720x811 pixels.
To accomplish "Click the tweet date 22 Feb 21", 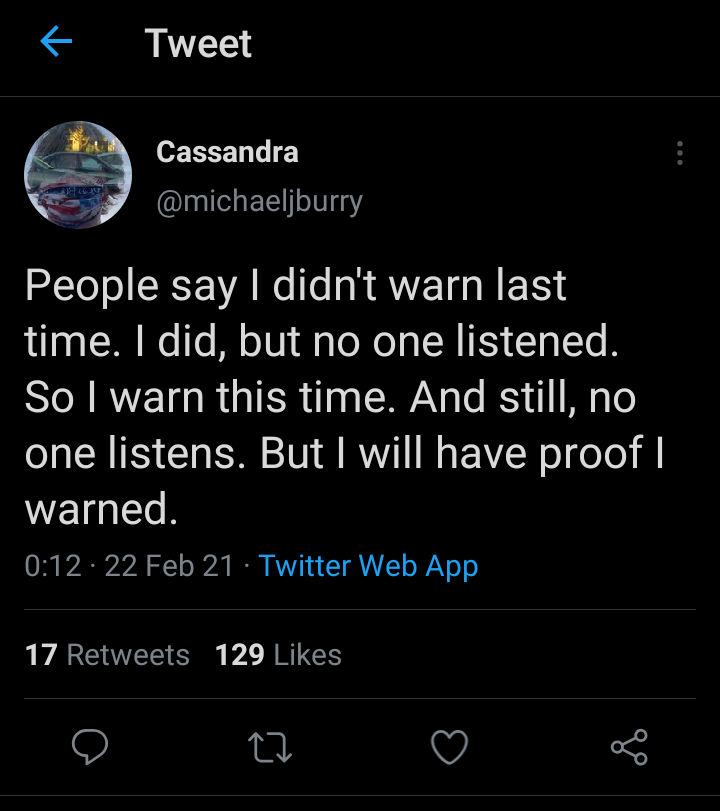I will pos(168,566).
